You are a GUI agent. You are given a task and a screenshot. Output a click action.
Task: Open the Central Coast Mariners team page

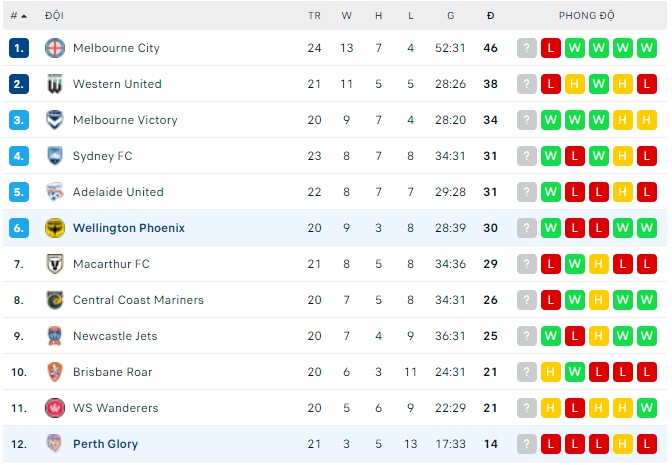(x=138, y=300)
